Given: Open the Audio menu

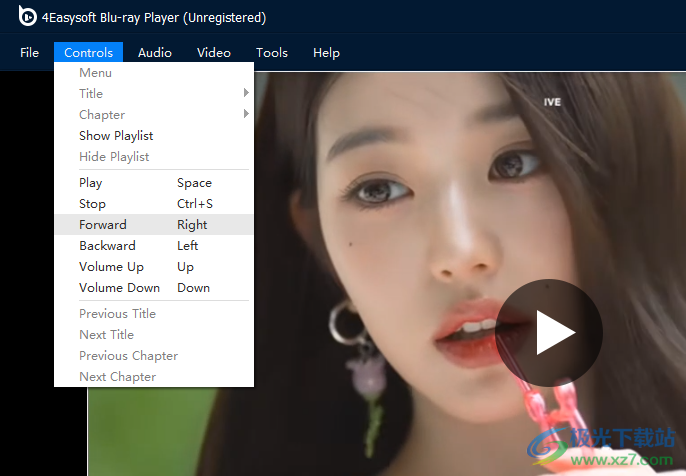Looking at the screenshot, I should pos(155,52).
